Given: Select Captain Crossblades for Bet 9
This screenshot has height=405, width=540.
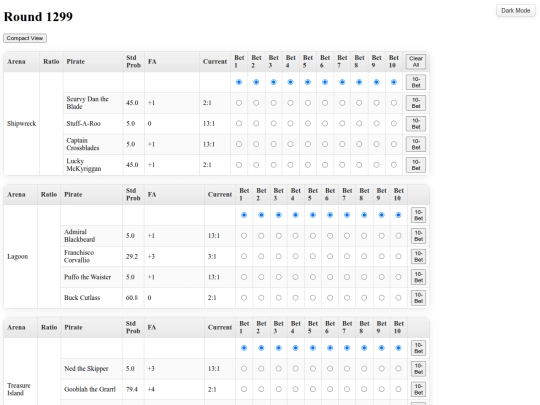Looking at the screenshot, I should point(376,144).
